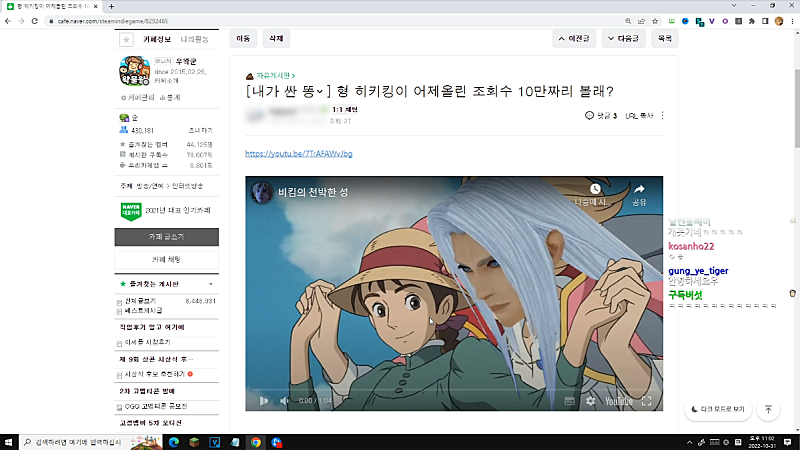This screenshot has width=800, height=450.
Task: Open 시상식 후보 추천하기 board
Action: point(155,374)
